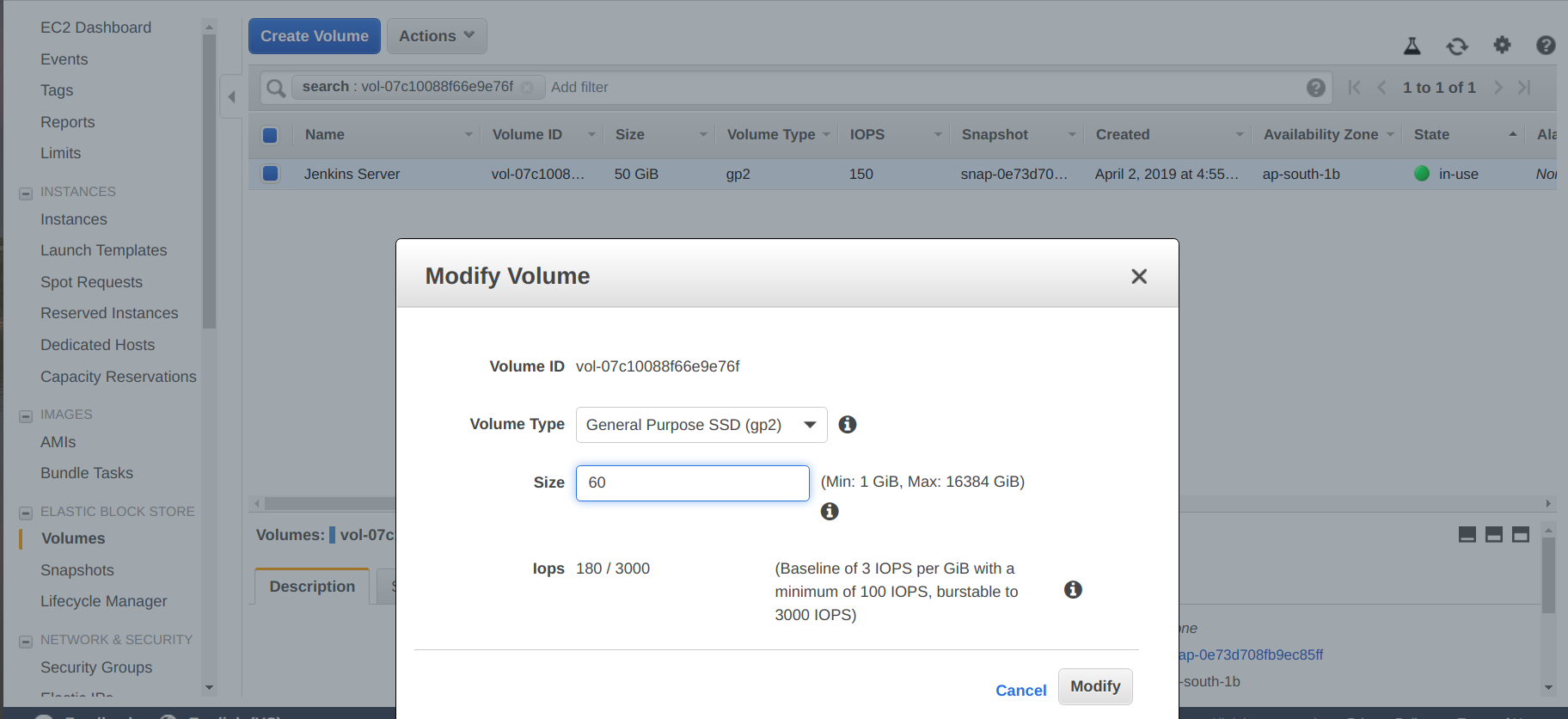Click the info icon below the Size hint
This screenshot has height=719, width=1568.
tap(829, 512)
